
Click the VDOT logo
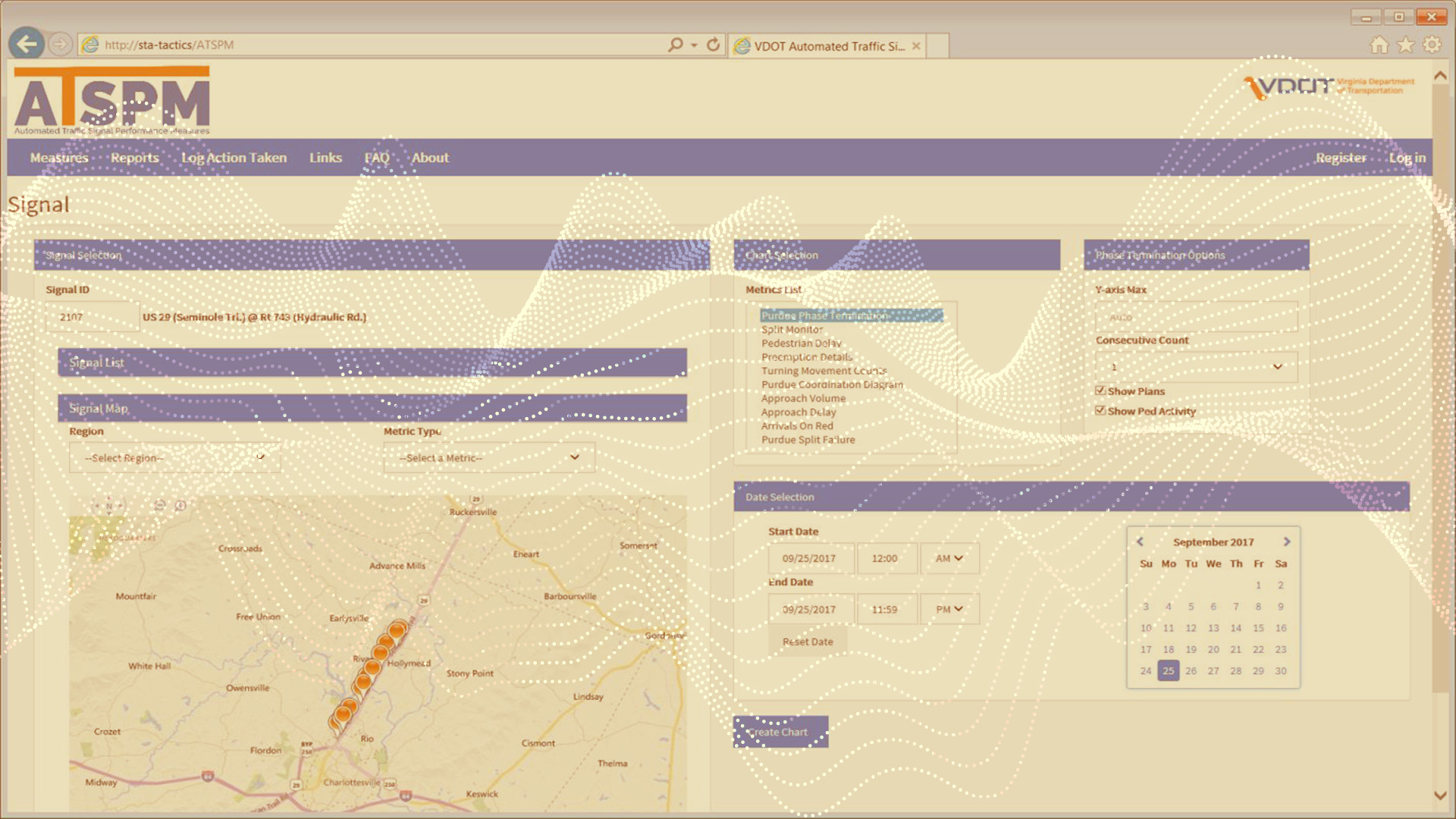(x=1329, y=86)
